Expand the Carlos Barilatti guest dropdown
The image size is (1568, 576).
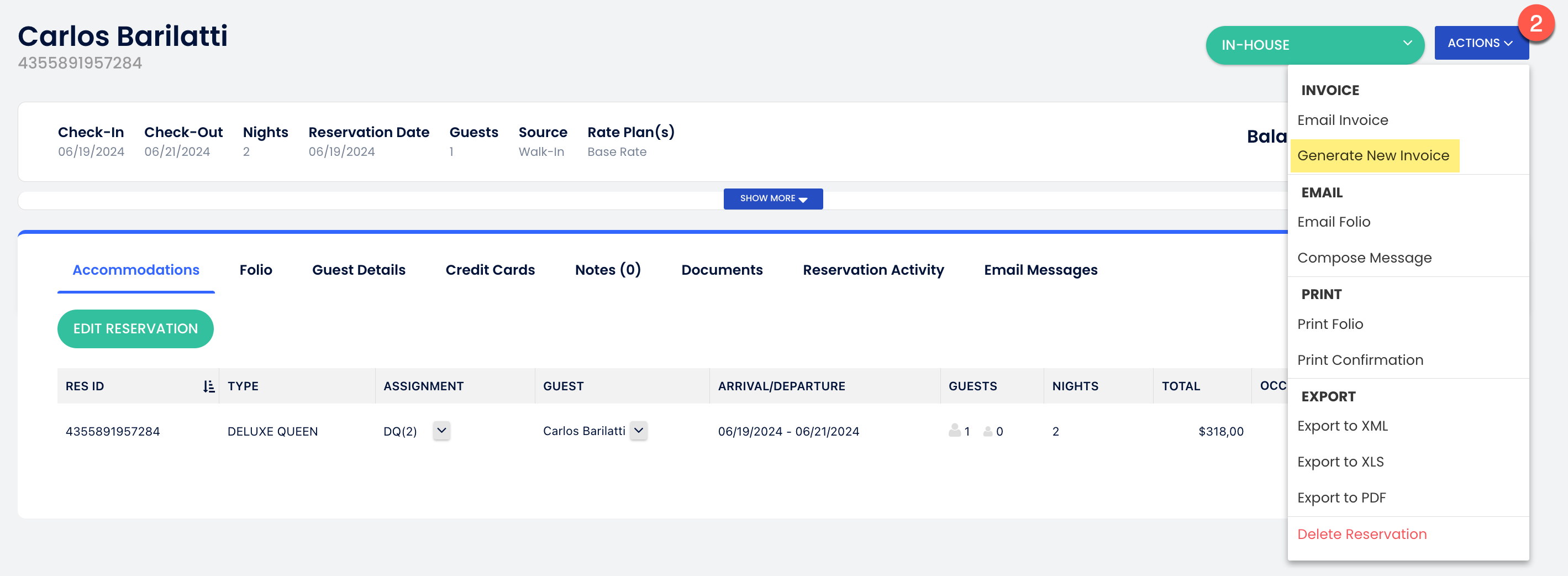coord(638,431)
